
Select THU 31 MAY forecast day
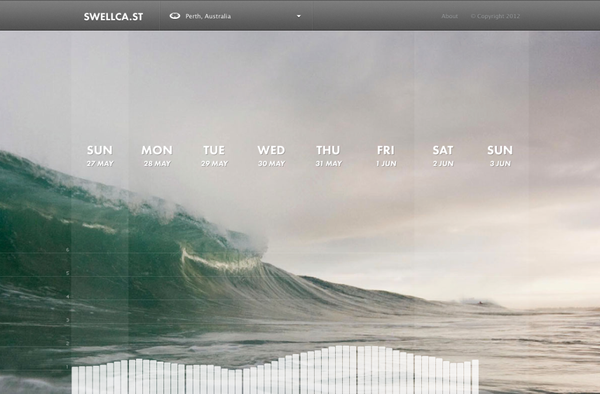click(328, 156)
